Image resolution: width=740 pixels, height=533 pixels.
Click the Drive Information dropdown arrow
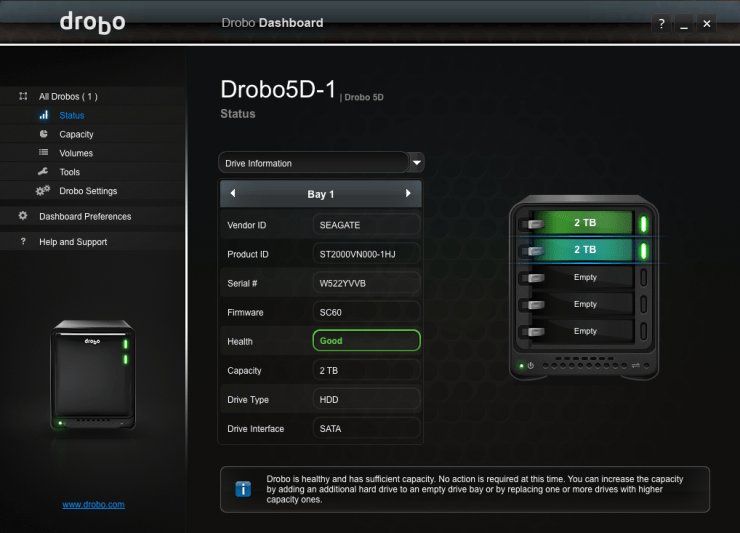[417, 163]
